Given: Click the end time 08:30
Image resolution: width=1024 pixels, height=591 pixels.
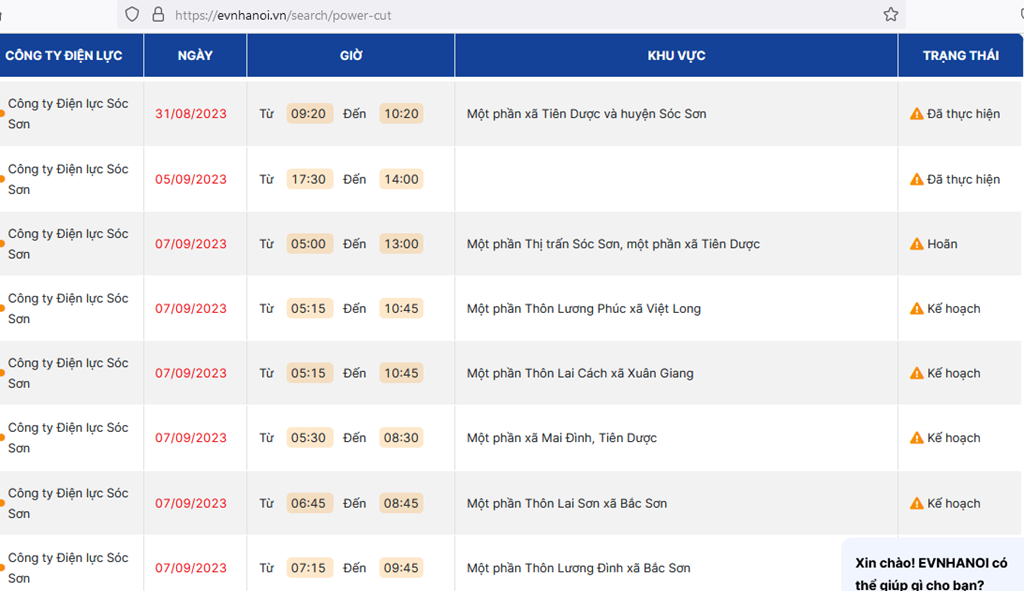Looking at the screenshot, I should point(401,438).
